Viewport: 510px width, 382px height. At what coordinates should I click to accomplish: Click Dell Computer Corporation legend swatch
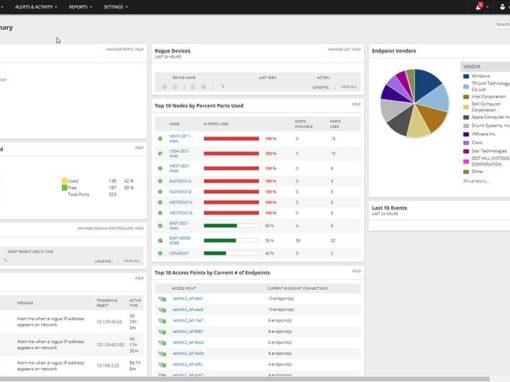point(466,107)
